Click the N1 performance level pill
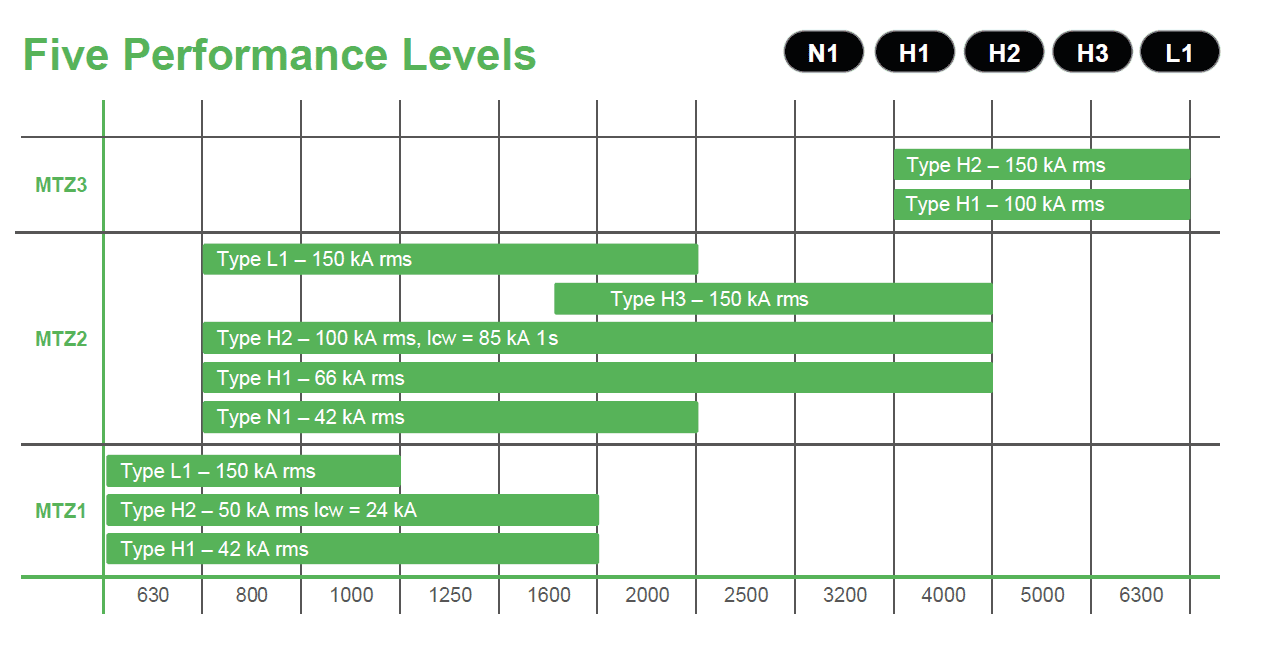The height and width of the screenshot is (654, 1272). click(822, 52)
